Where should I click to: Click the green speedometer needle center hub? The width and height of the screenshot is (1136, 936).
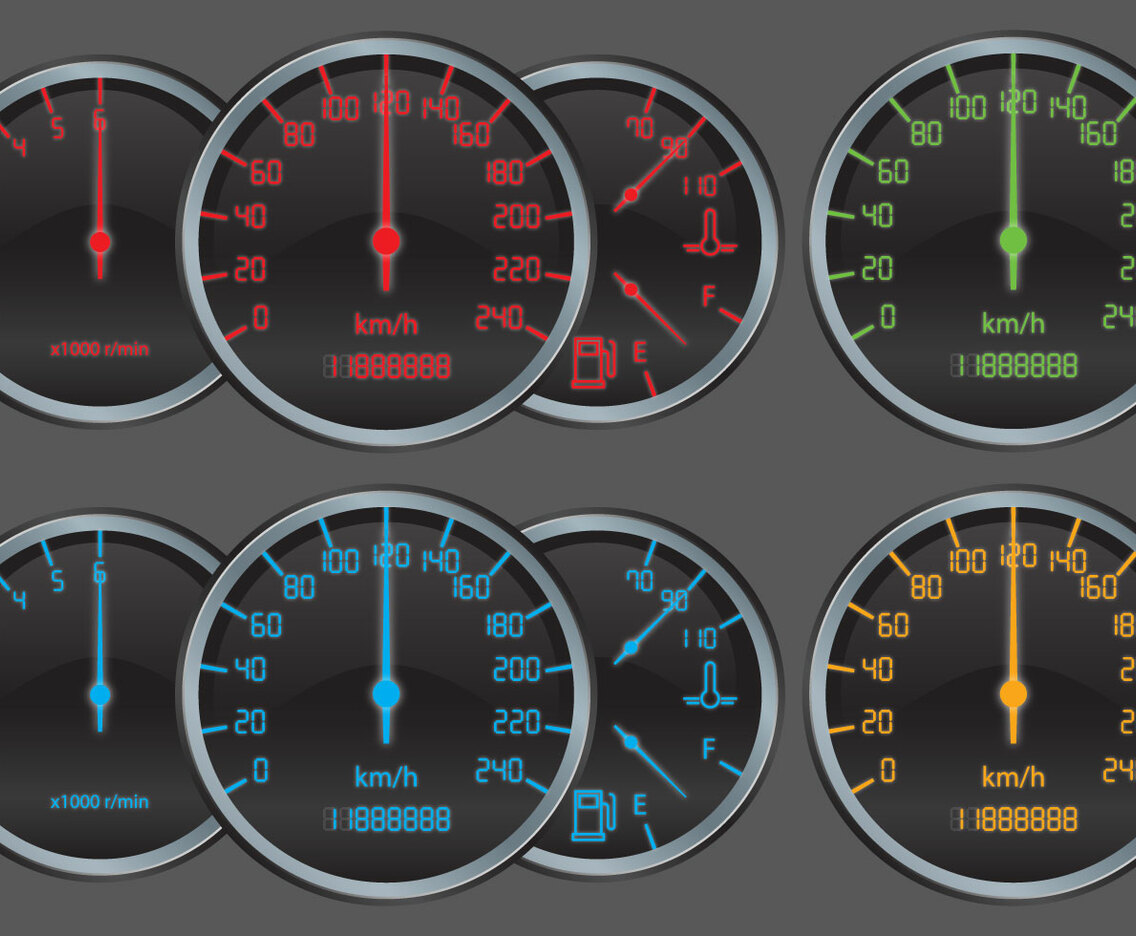1013,240
